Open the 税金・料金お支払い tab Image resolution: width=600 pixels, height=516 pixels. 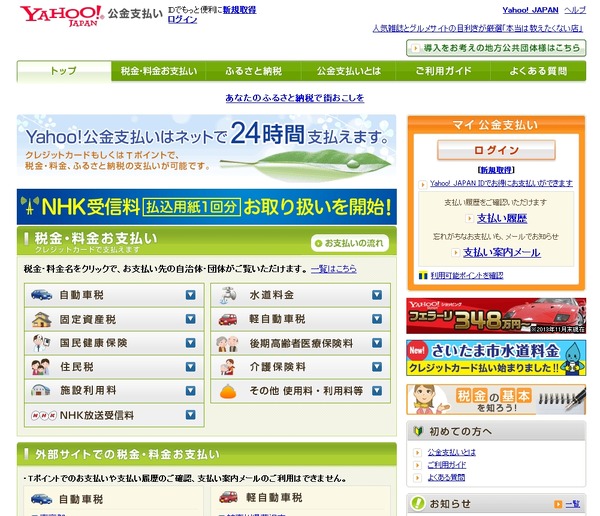tap(159, 71)
